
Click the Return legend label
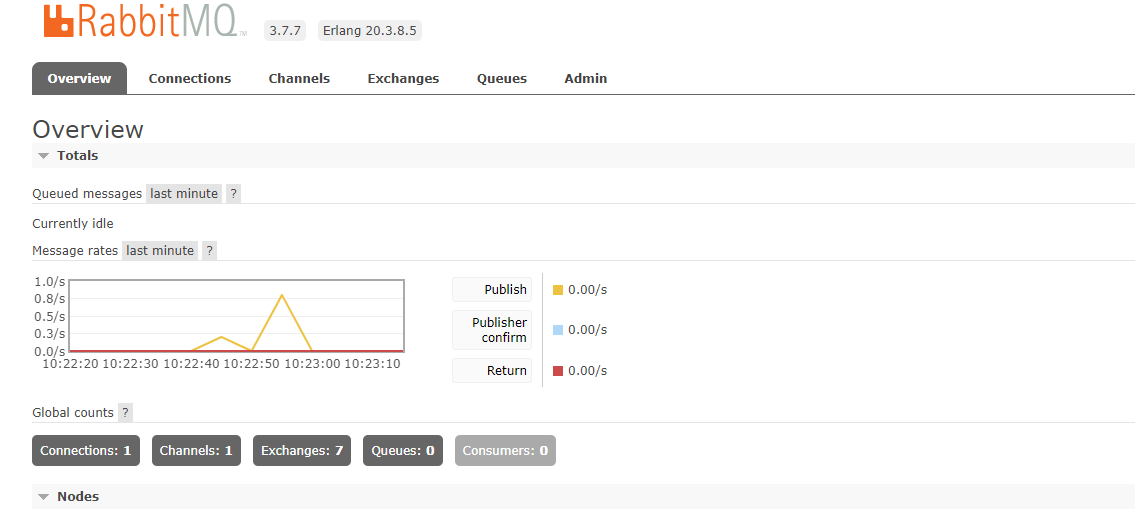pyautogui.click(x=492, y=370)
